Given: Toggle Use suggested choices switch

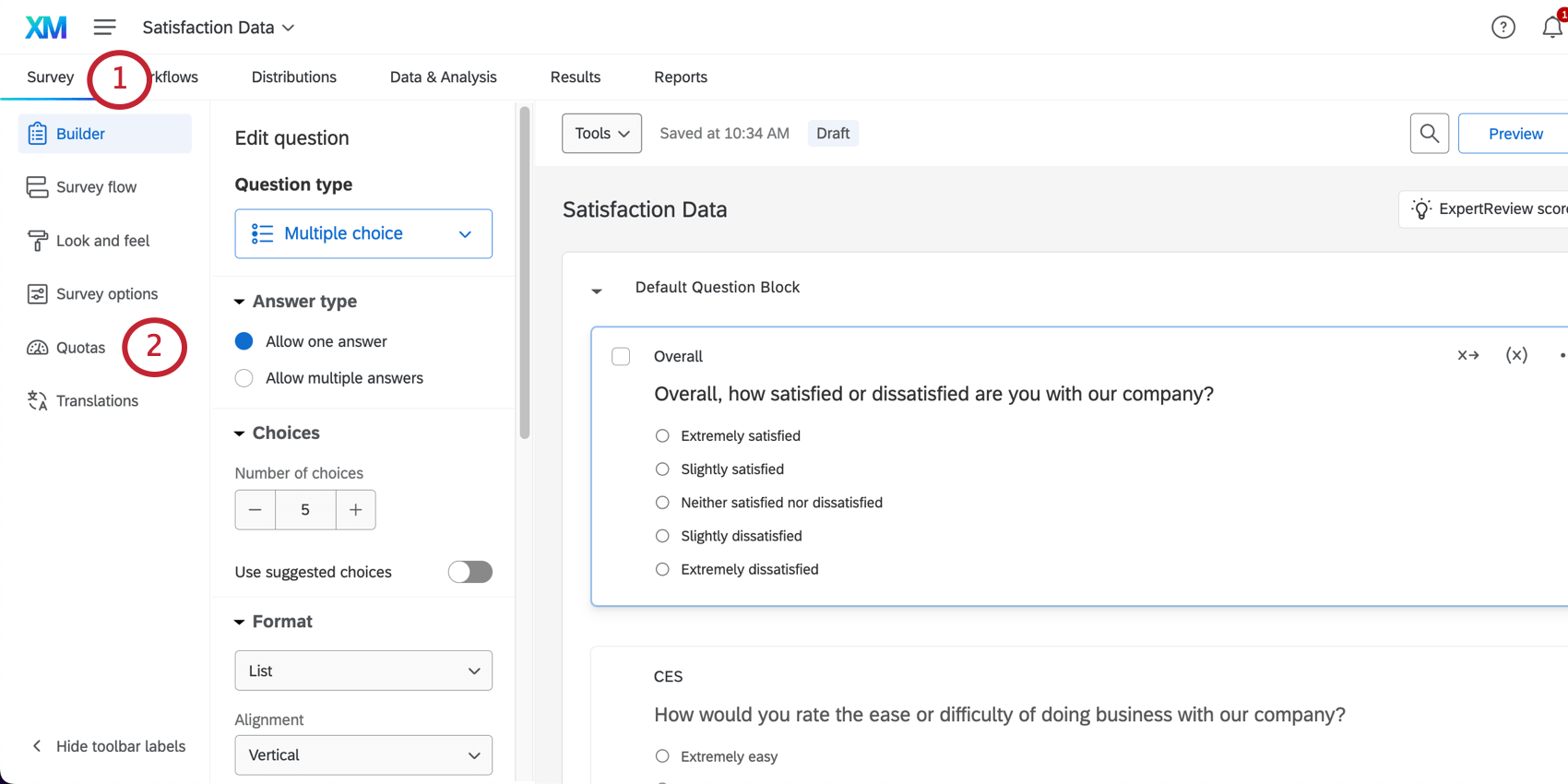Looking at the screenshot, I should coord(469,572).
